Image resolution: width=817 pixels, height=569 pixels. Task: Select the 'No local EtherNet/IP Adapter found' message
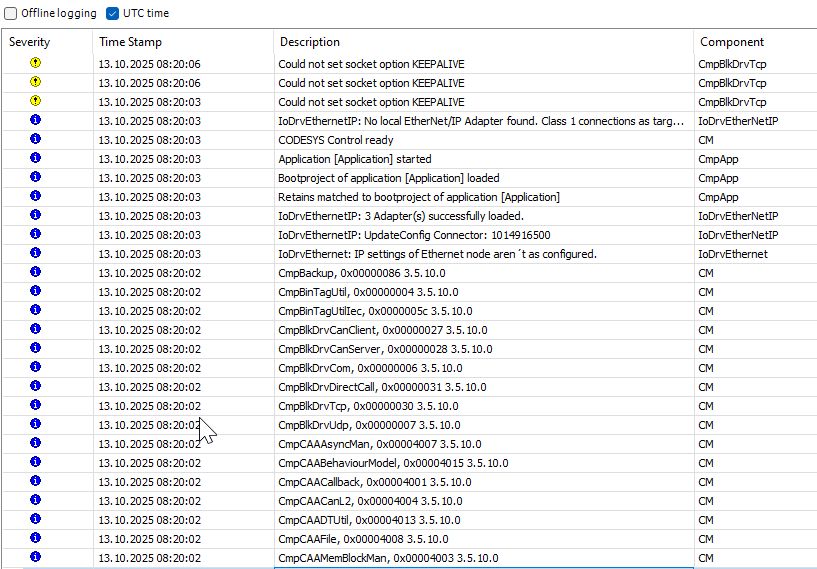(480, 121)
